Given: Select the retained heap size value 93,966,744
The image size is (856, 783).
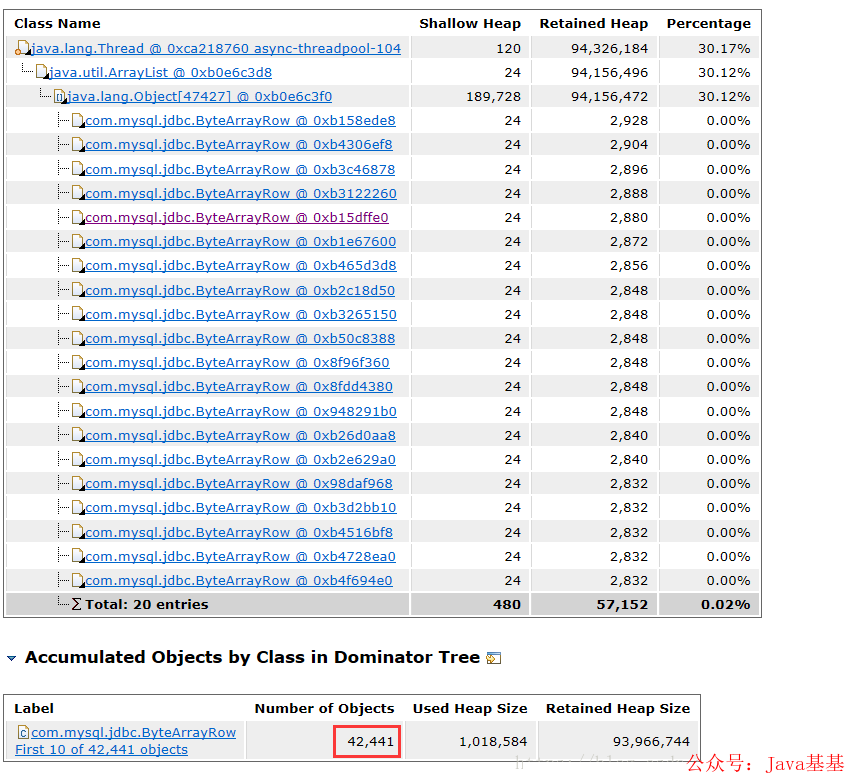Looking at the screenshot, I should [651, 741].
